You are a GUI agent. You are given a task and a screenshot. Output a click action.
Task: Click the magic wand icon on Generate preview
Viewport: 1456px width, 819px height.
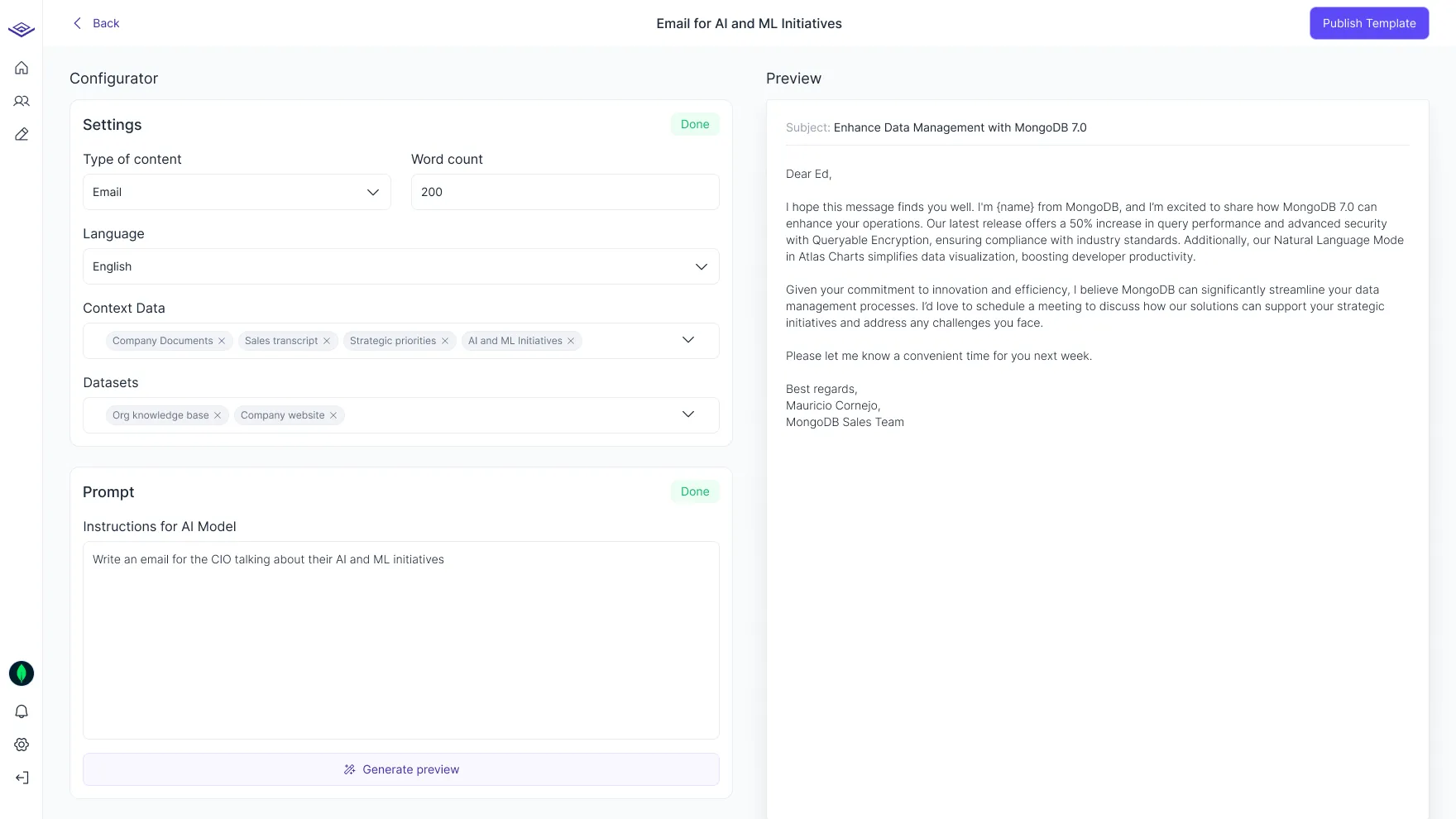350,769
